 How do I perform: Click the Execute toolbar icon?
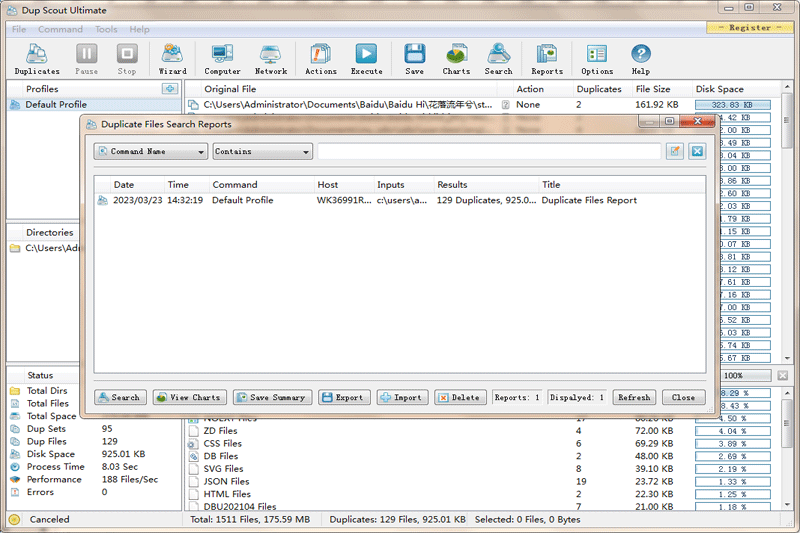click(366, 59)
